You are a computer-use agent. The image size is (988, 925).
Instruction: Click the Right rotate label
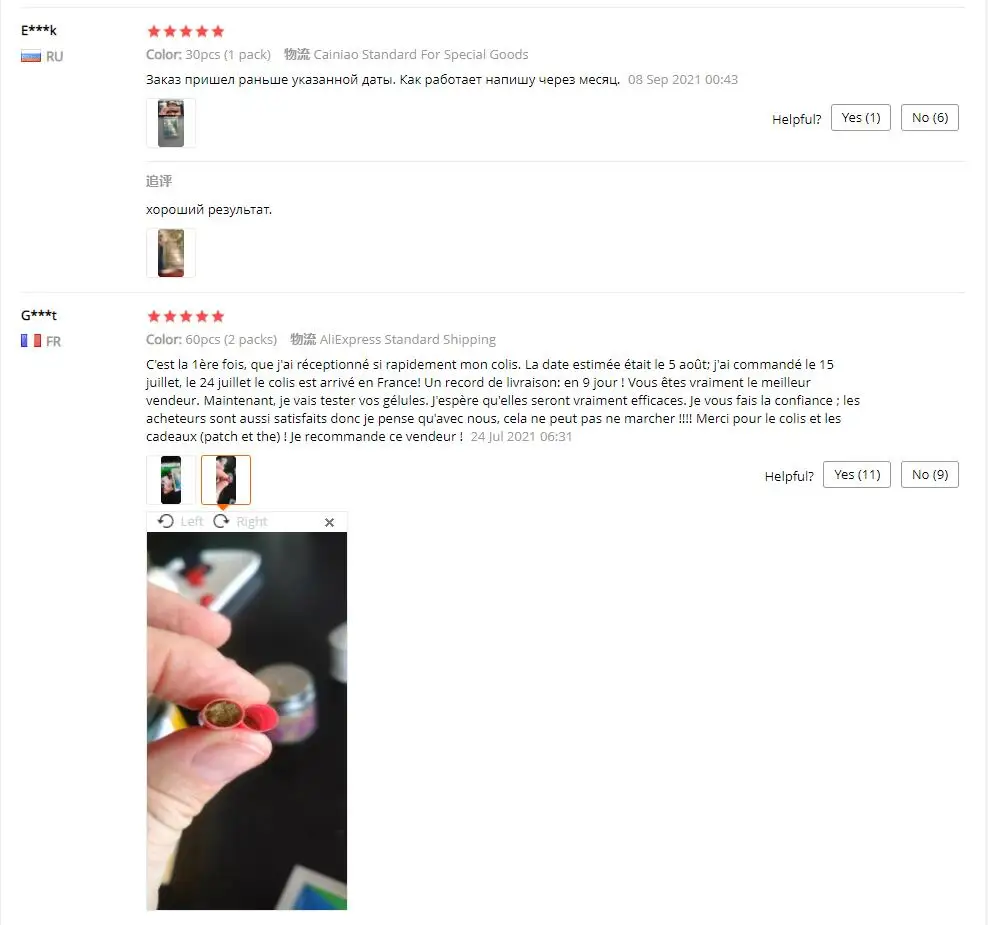251,522
